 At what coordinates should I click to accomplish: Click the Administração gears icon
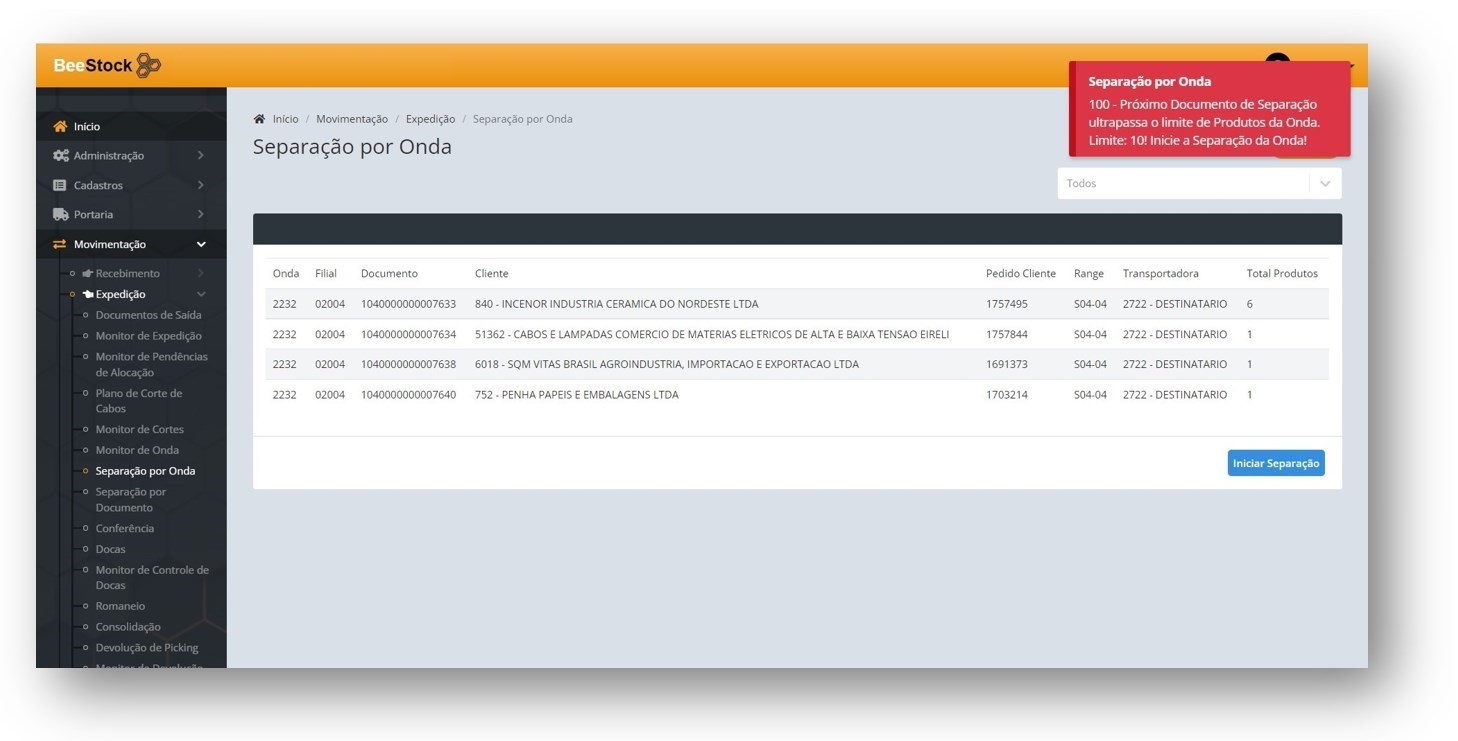[x=60, y=156]
